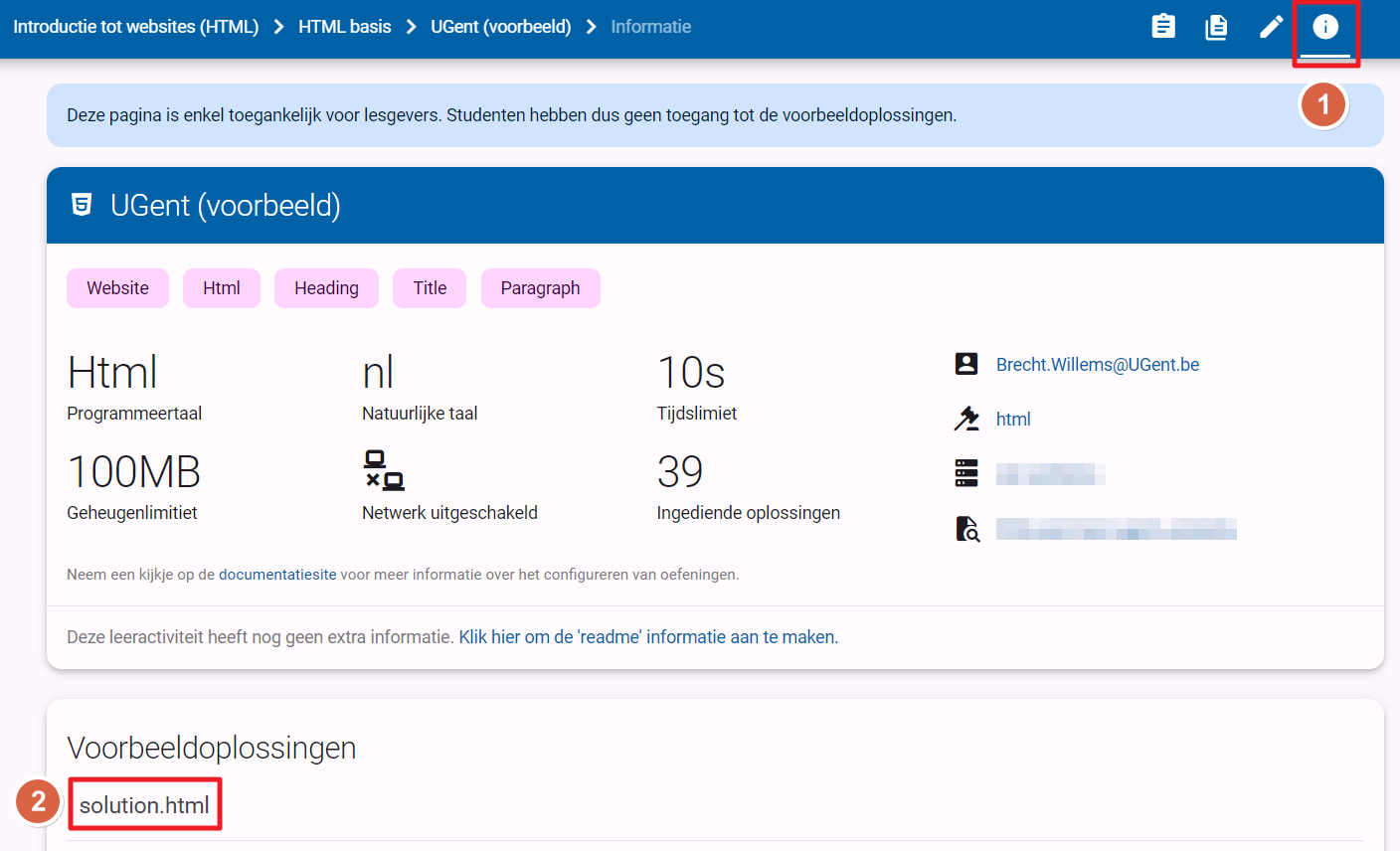1400x851 pixels.
Task: Open the Informatie info icon
Action: click(1325, 27)
